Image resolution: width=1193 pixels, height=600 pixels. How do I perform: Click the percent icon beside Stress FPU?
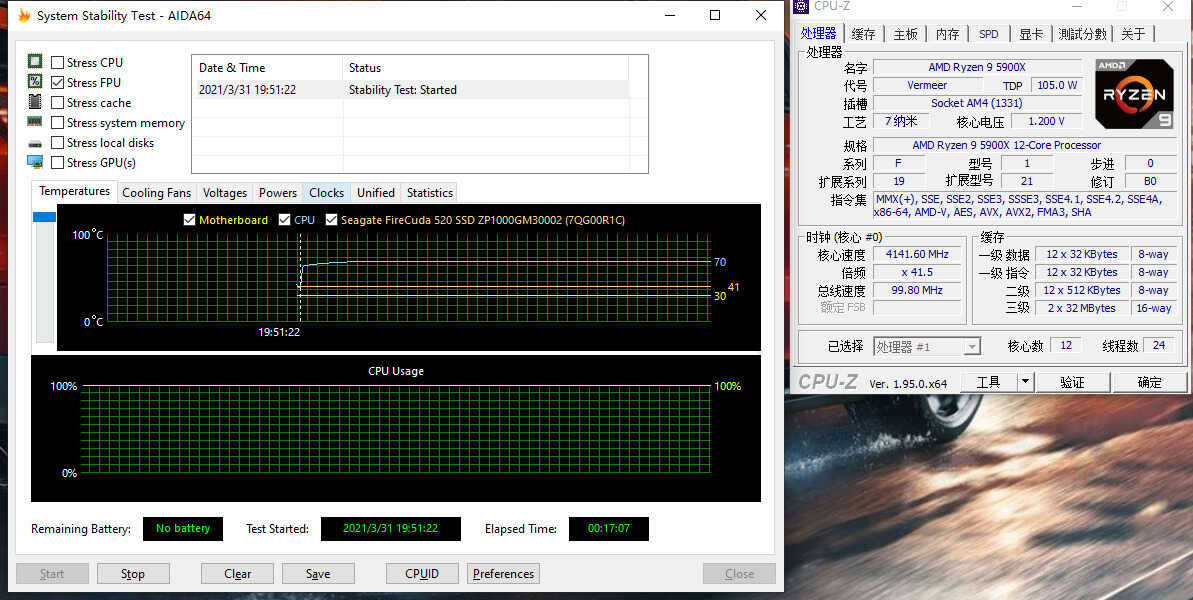35,81
